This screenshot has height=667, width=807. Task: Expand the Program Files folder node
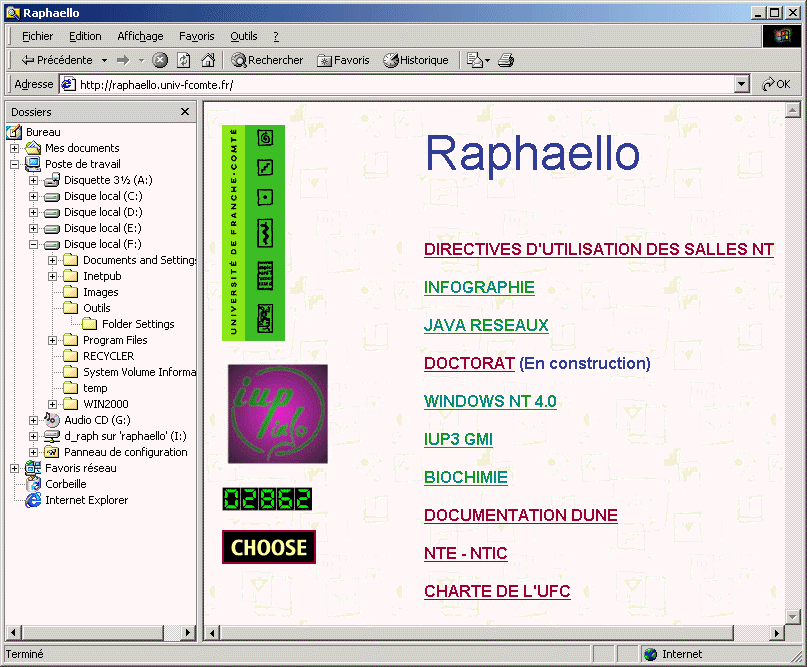click(53, 340)
